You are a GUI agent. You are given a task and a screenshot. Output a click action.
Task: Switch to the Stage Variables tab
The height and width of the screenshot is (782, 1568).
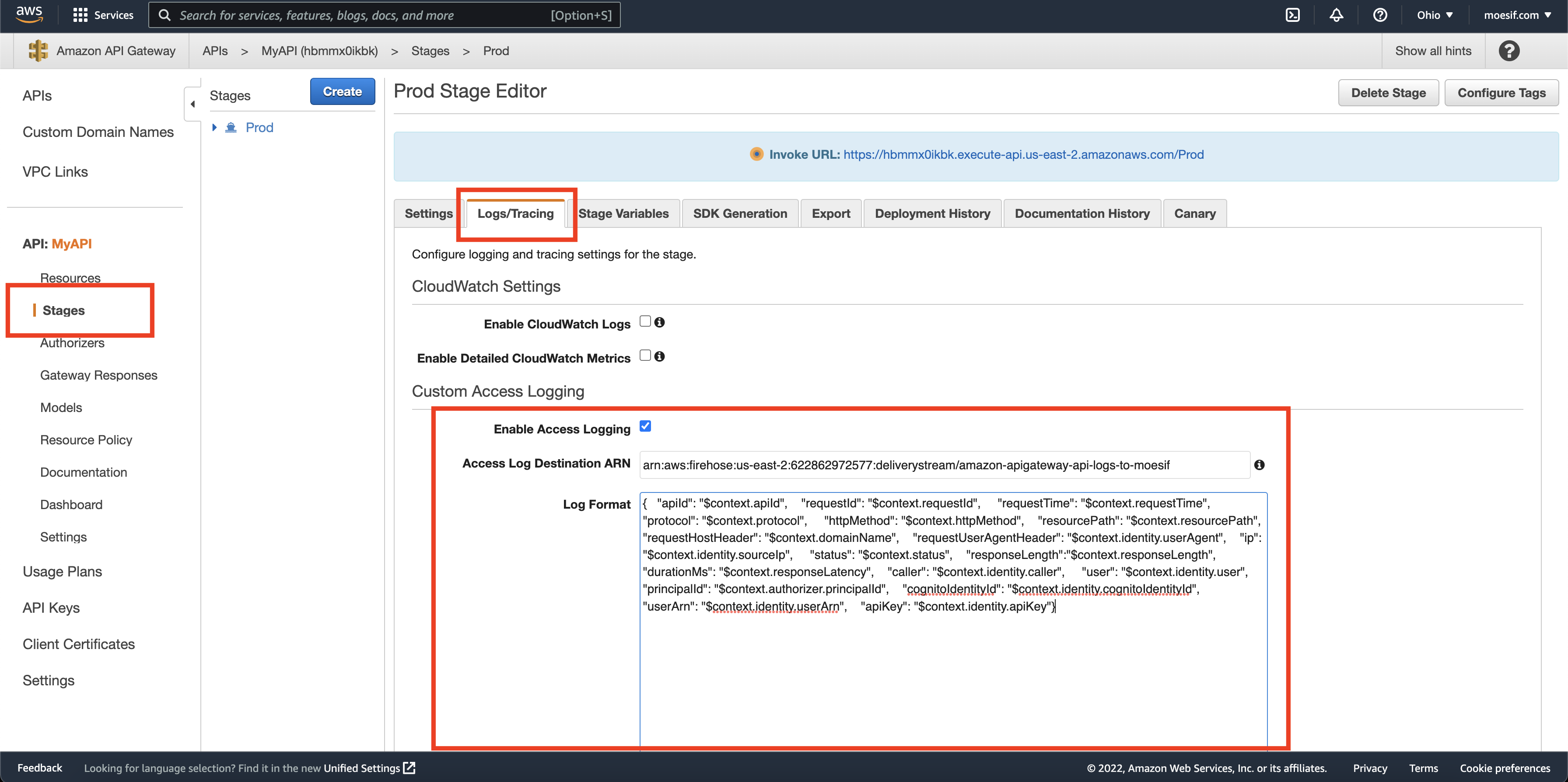click(624, 213)
